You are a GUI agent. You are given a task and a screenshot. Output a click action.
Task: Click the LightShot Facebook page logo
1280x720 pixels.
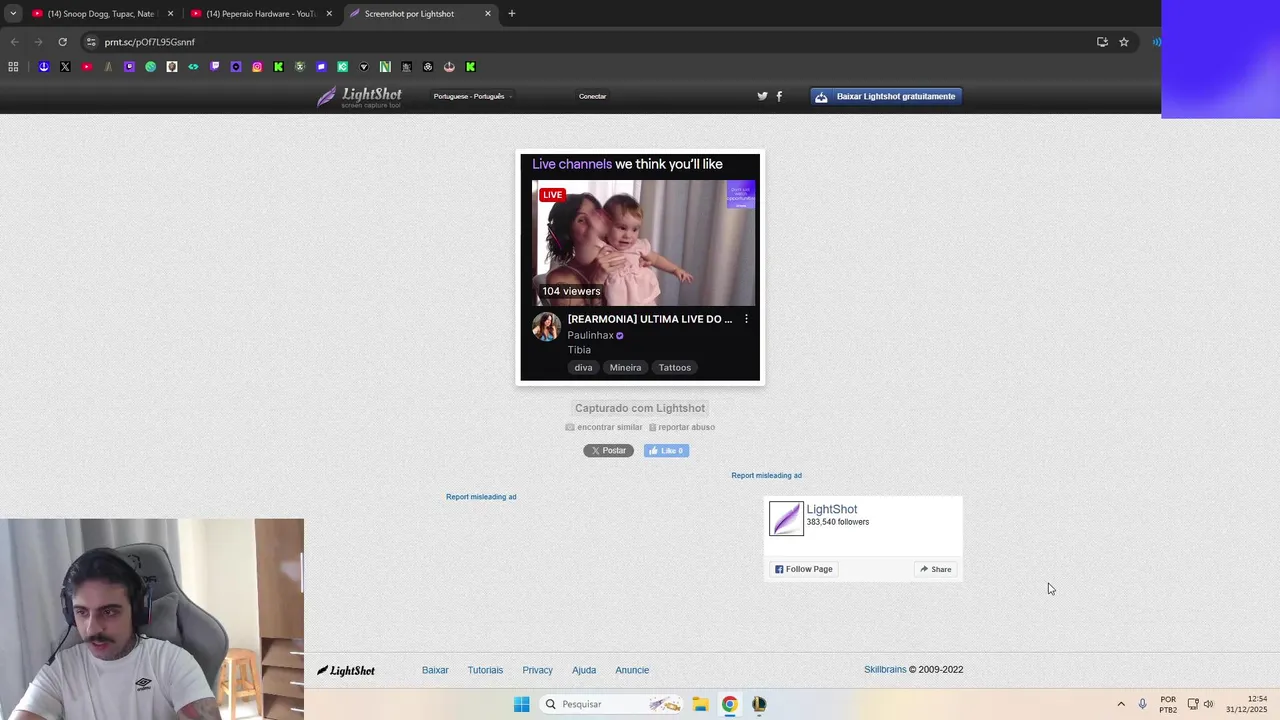(786, 518)
